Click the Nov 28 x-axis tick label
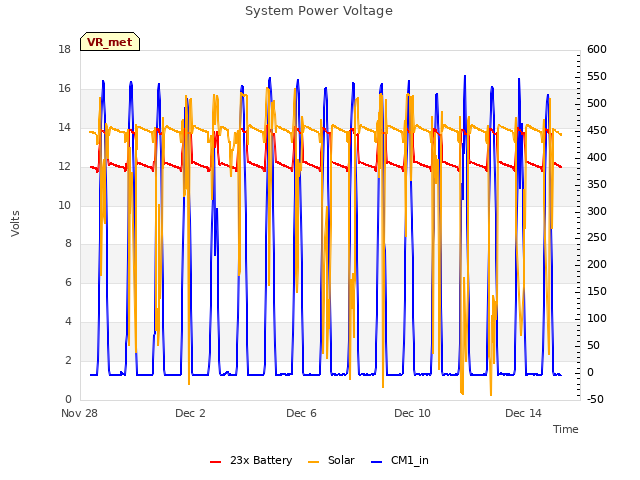Image resolution: width=640 pixels, height=480 pixels. [79, 413]
